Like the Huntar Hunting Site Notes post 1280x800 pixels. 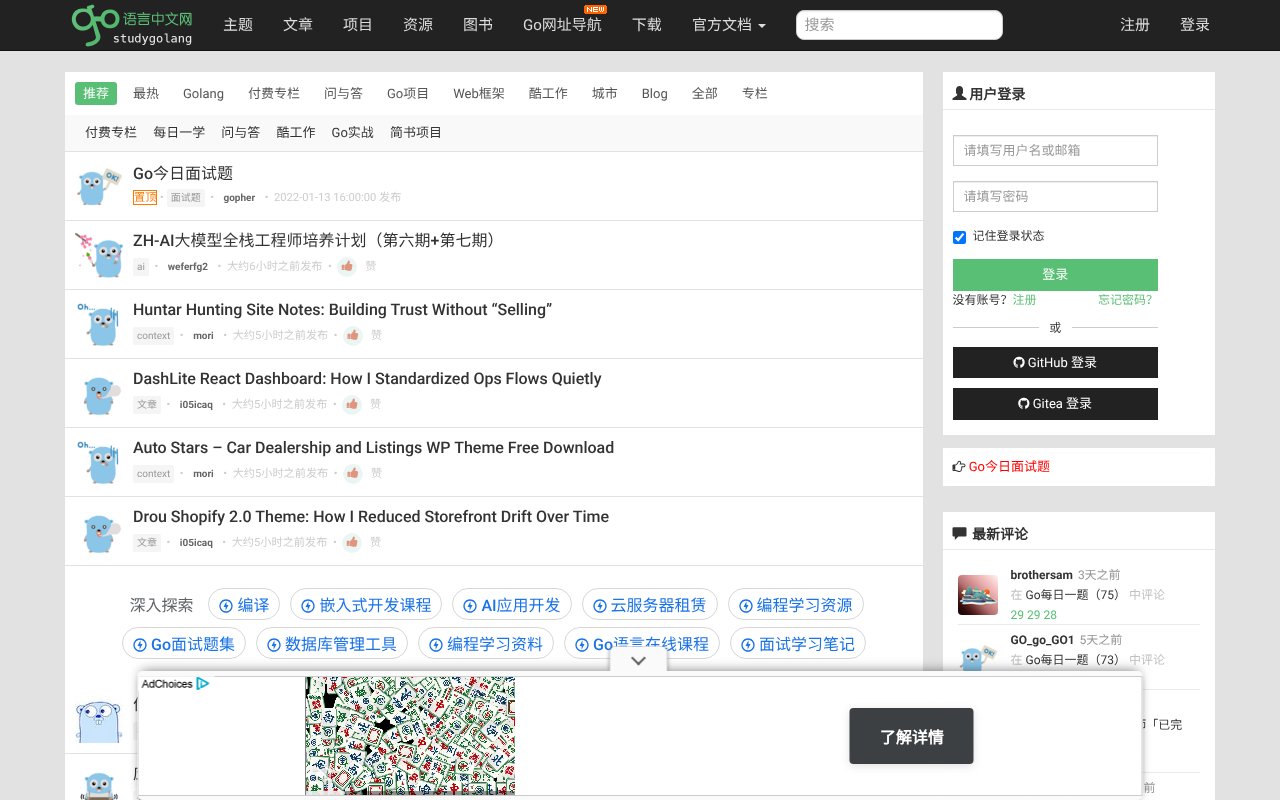(x=353, y=335)
